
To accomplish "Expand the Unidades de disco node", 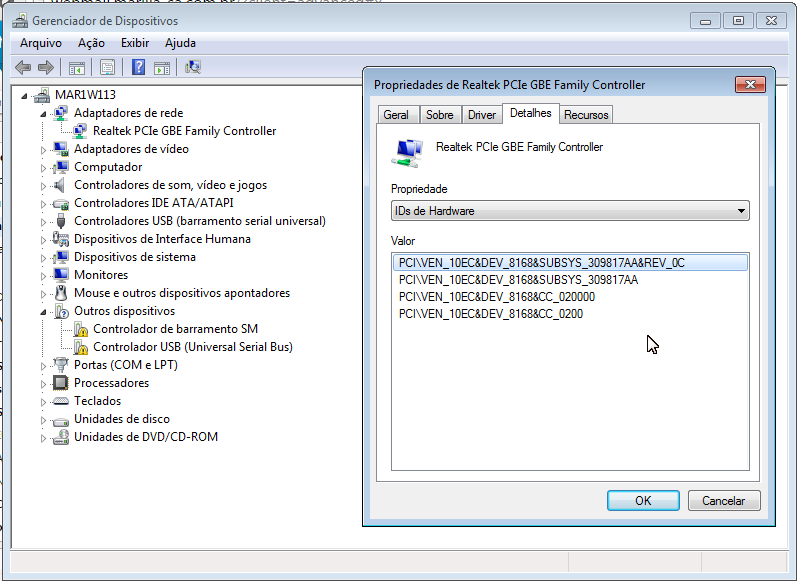I will click(x=43, y=420).
